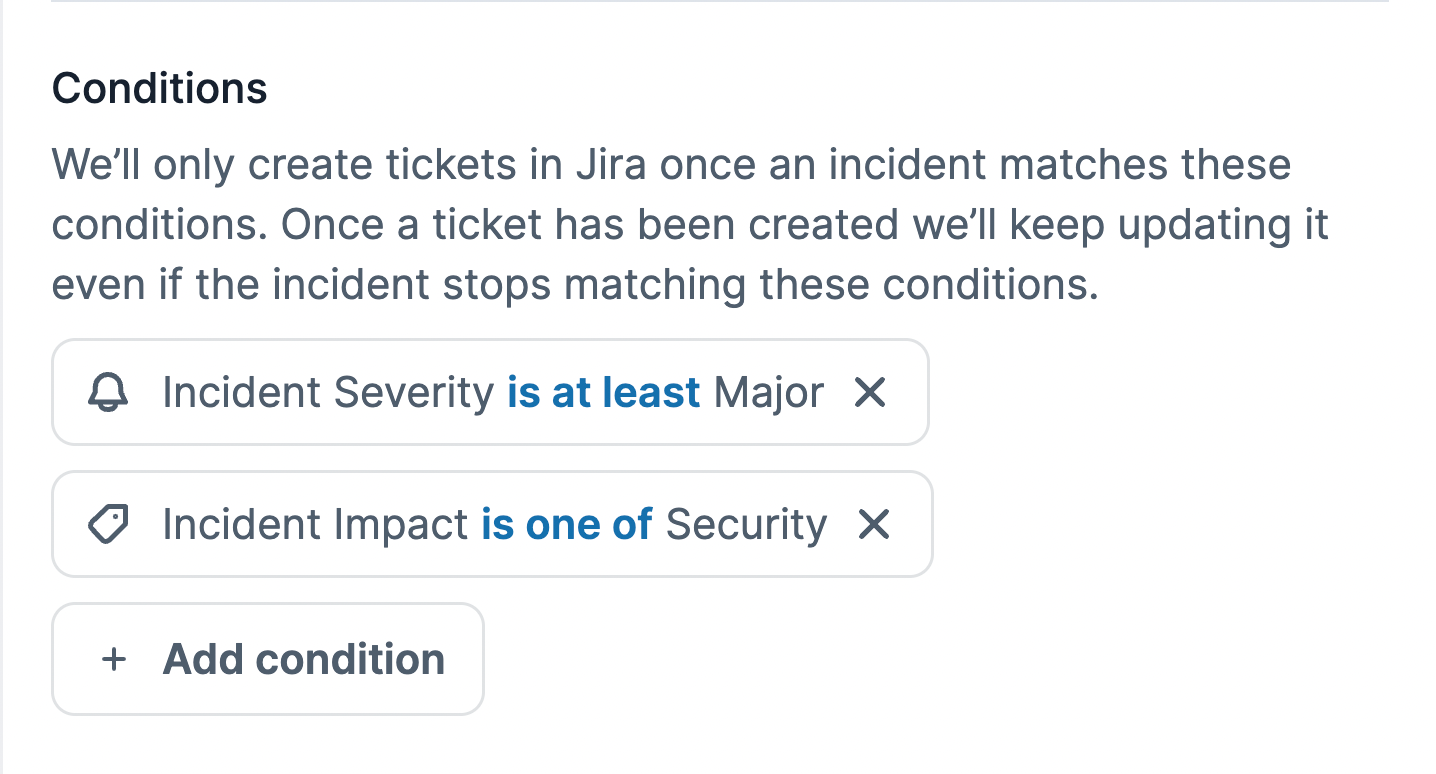Click the tag icon in Incident Impact condition
The image size is (1436, 774).
(108, 525)
